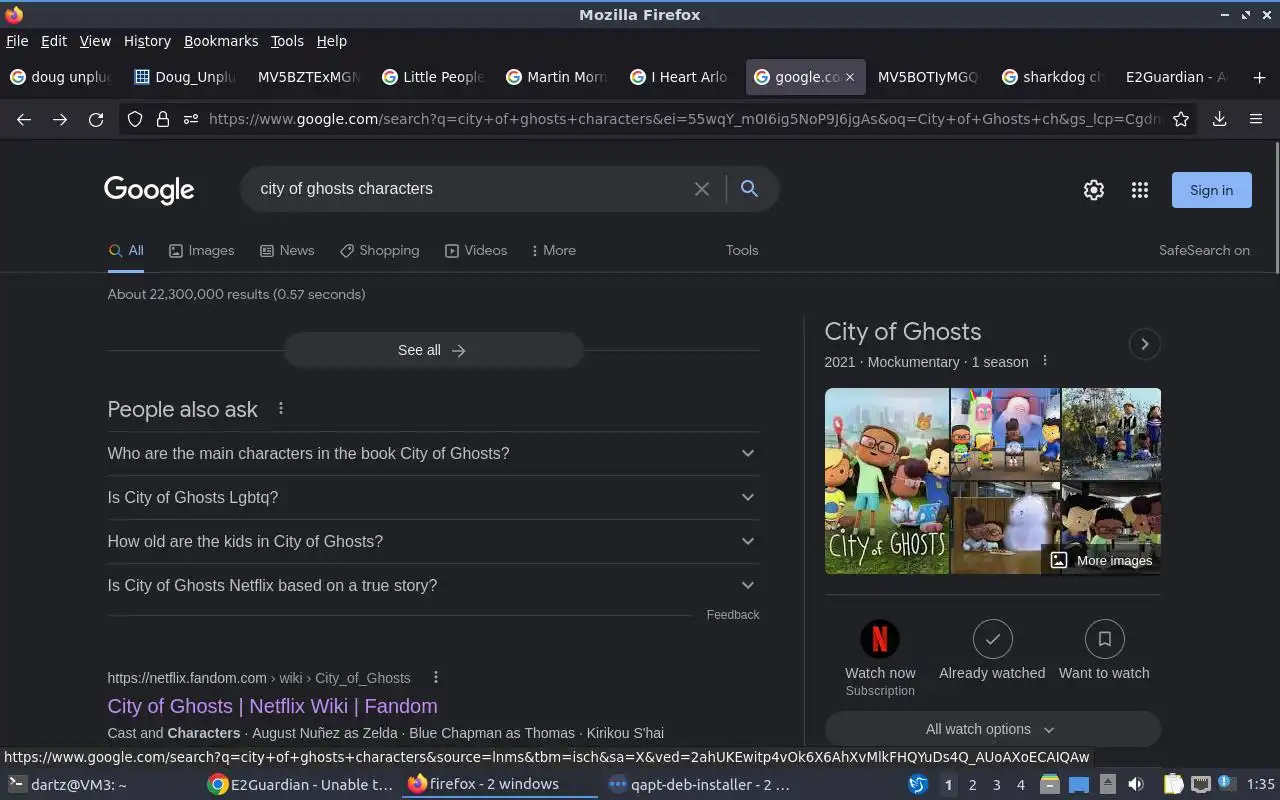Open Fandom result three-dot menu
This screenshot has height=800, width=1280.
pyautogui.click(x=435, y=678)
